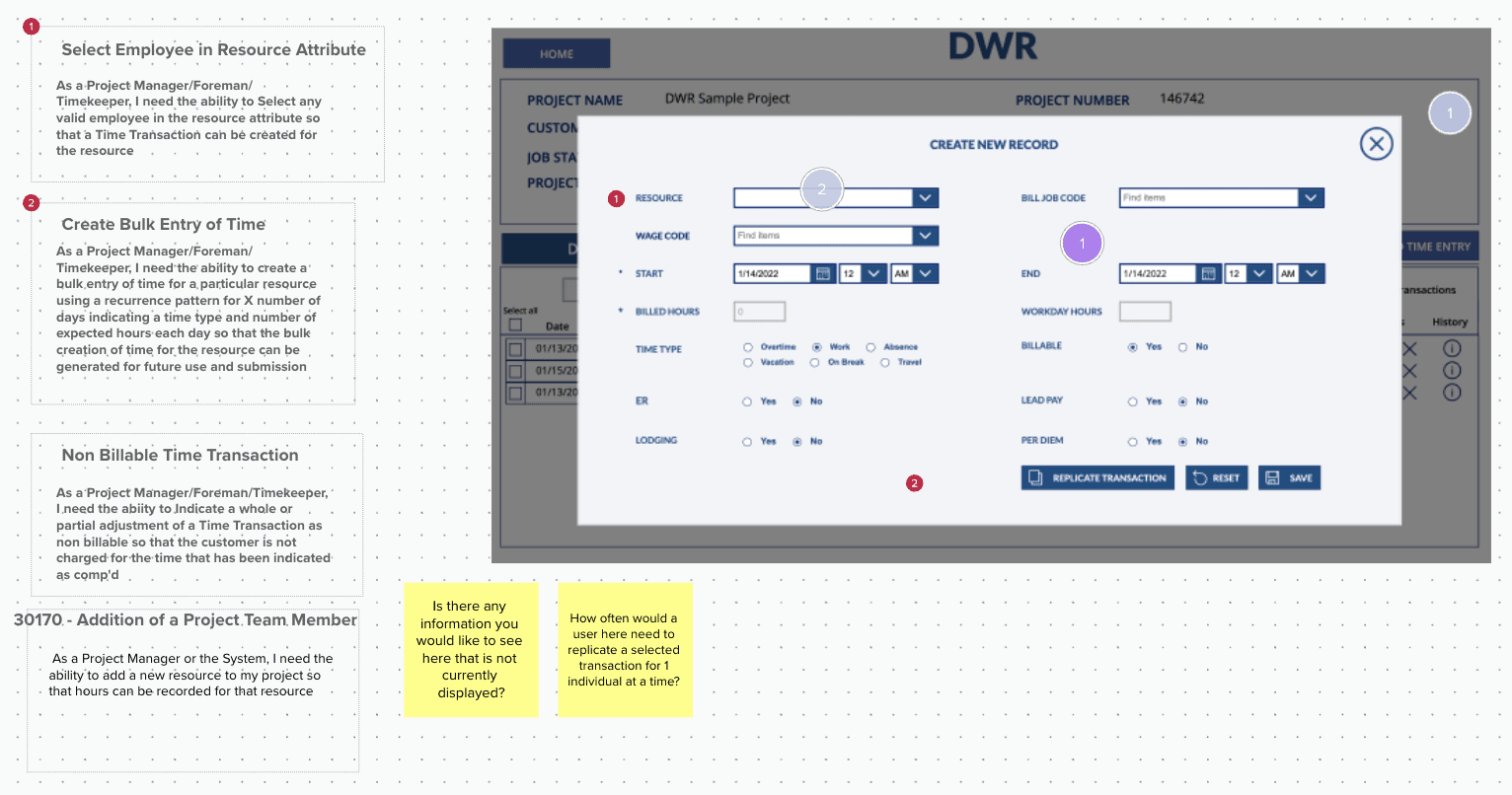The height and width of the screenshot is (795, 1512).
Task: Click the project number 146742
Action: (x=1182, y=99)
